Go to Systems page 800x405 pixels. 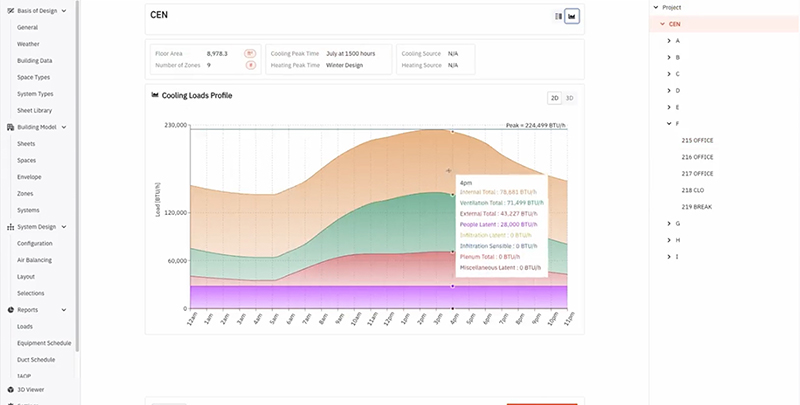(x=28, y=210)
